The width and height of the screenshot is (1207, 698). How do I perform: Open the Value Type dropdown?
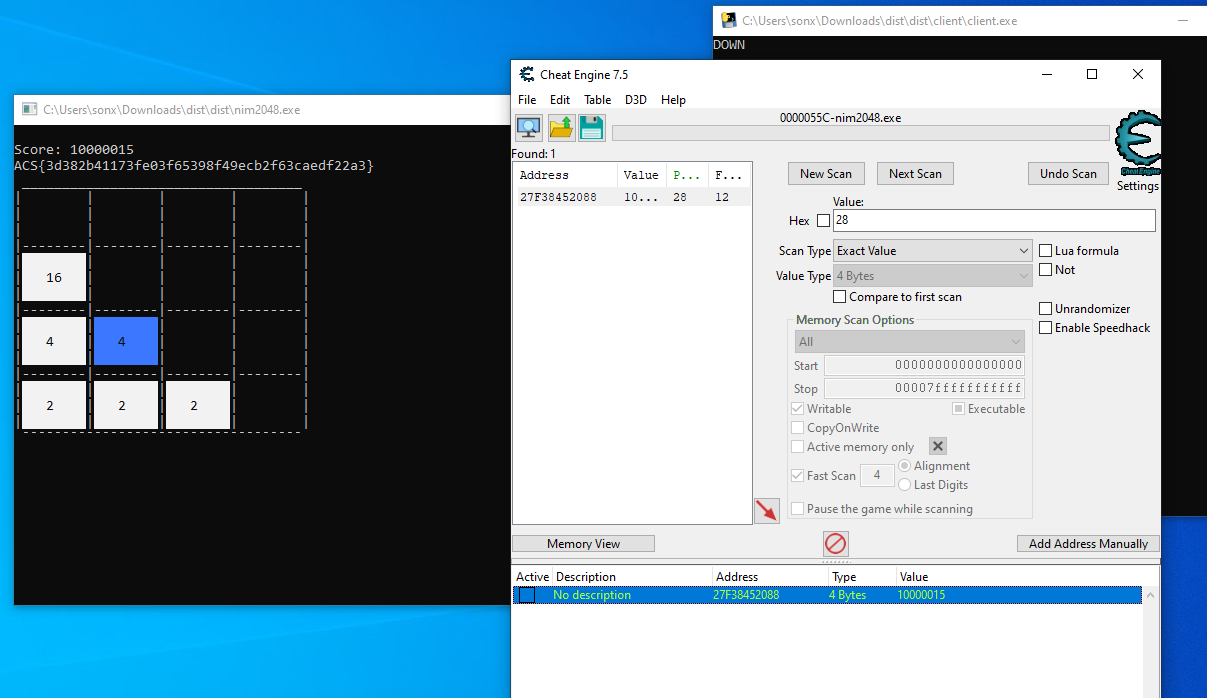(932, 276)
